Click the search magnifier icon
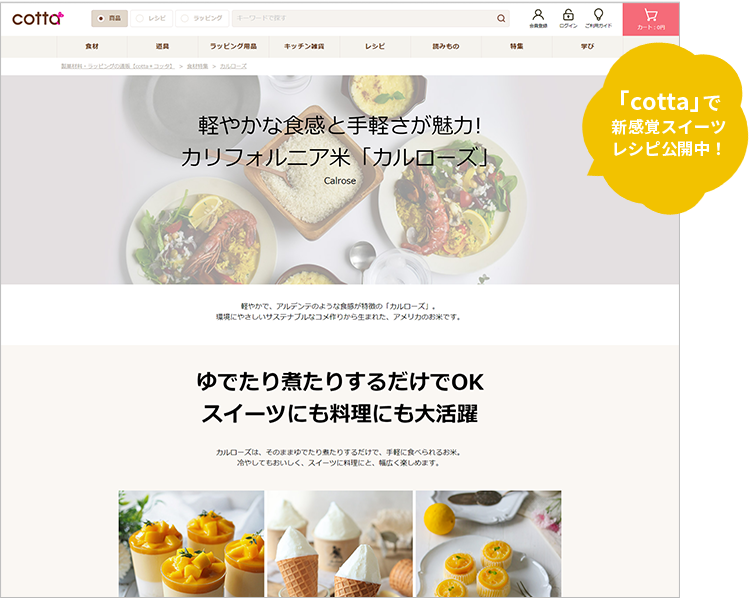 (x=501, y=18)
